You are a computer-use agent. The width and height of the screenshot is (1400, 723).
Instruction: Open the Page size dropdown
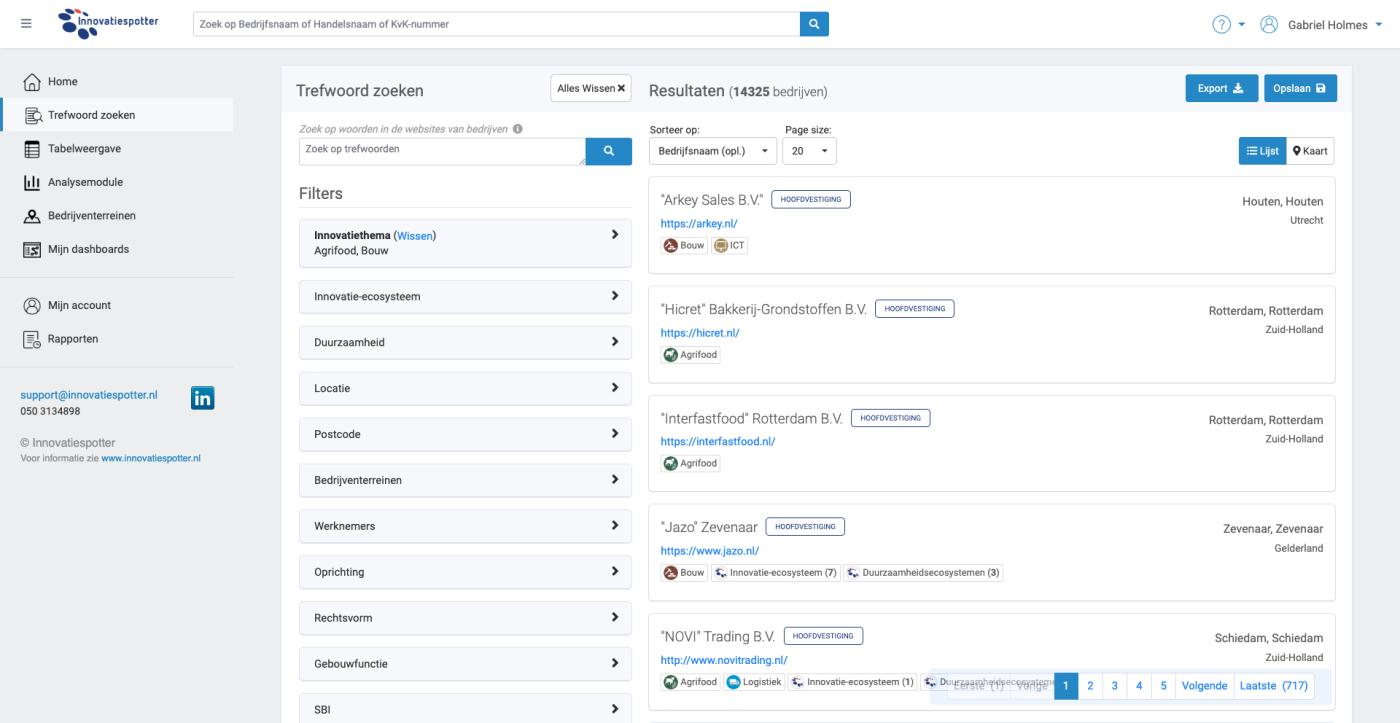coord(809,151)
